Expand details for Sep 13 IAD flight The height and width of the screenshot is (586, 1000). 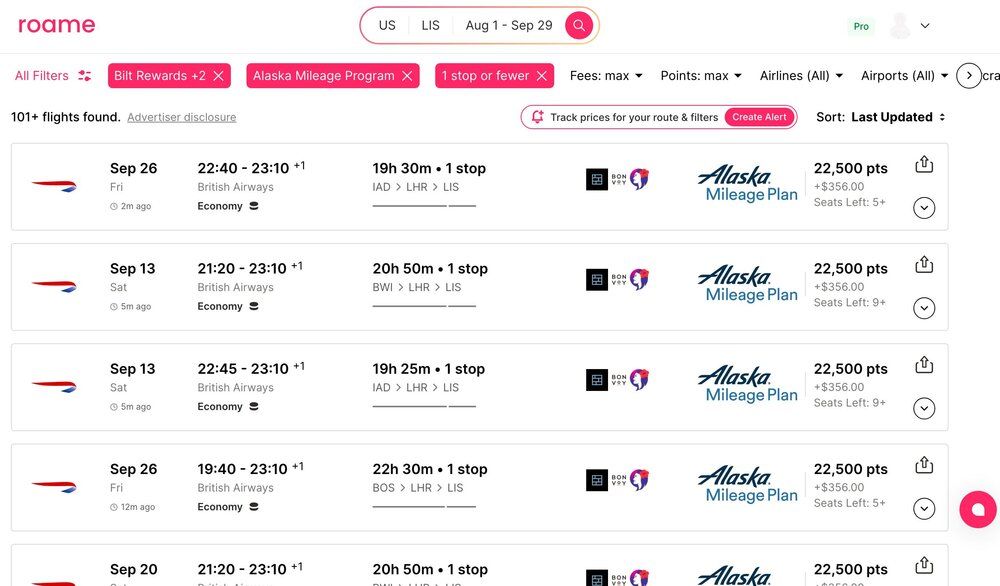924,408
